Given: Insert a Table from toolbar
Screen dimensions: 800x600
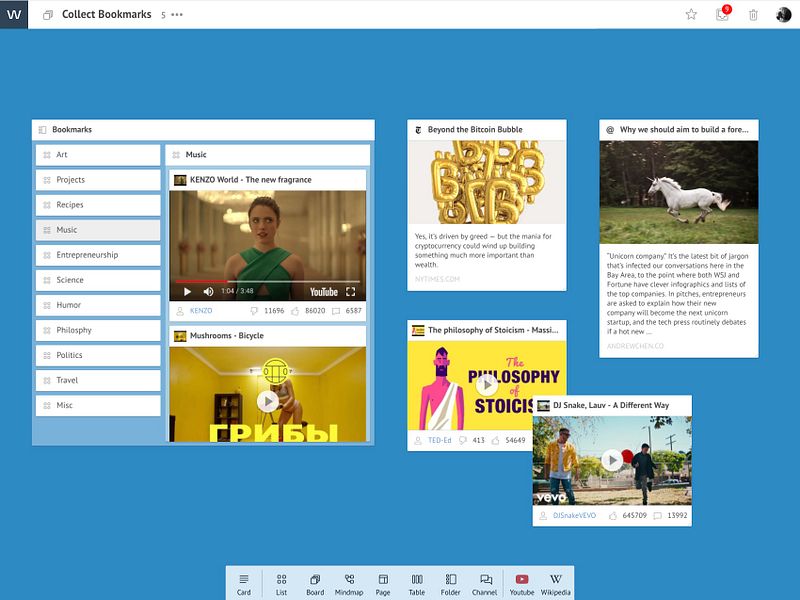Looking at the screenshot, I should tap(417, 585).
